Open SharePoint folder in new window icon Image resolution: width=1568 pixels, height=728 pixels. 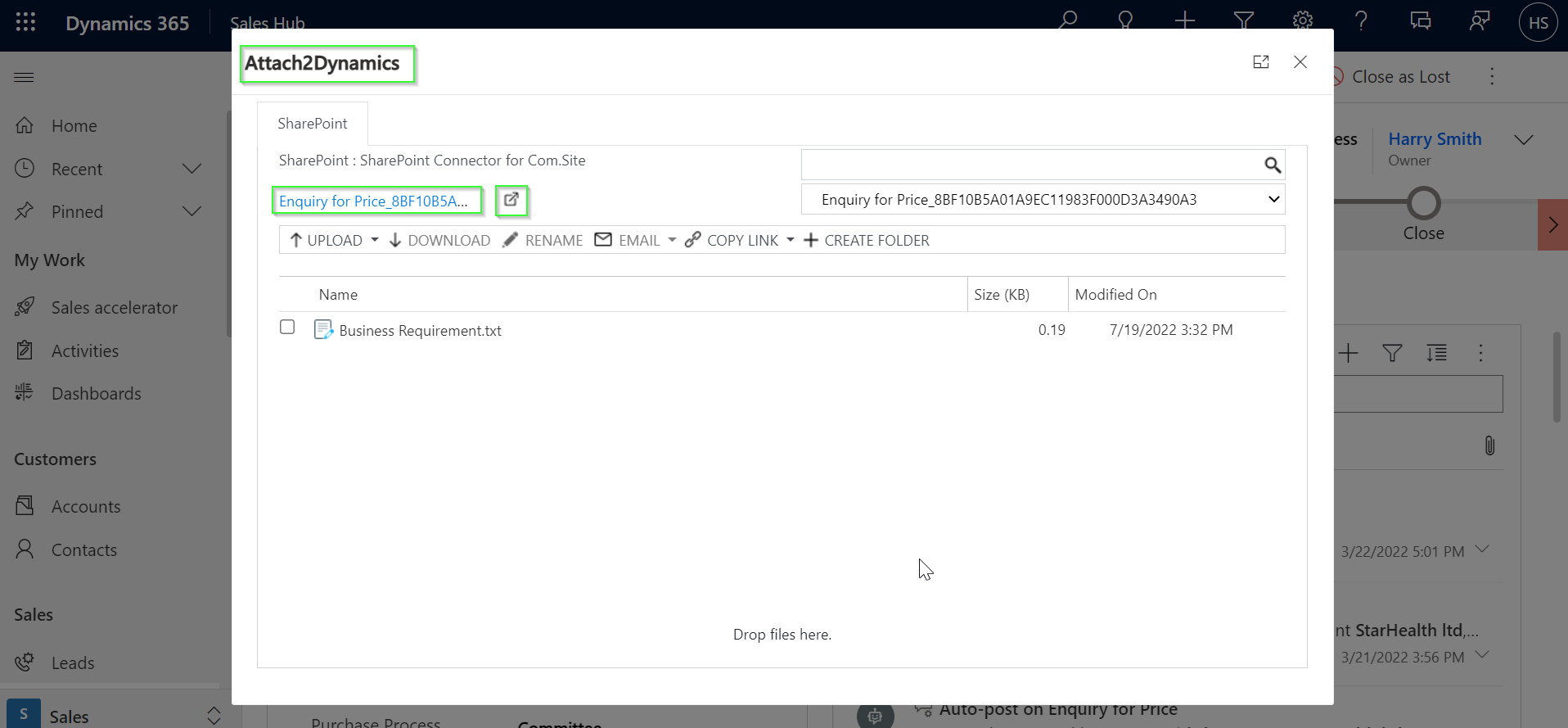click(x=511, y=200)
